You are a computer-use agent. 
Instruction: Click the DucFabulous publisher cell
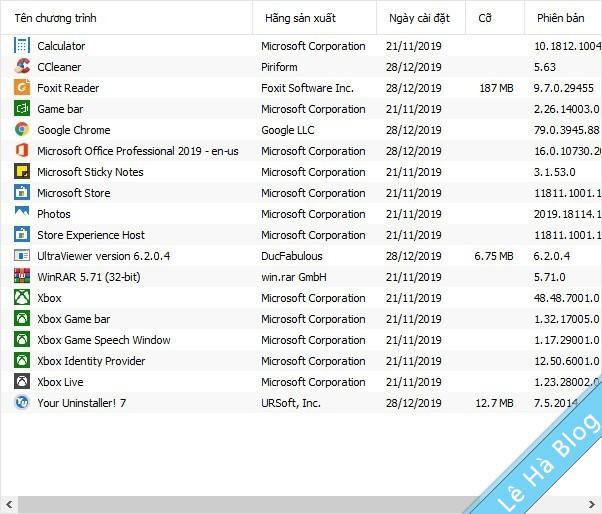(292, 256)
